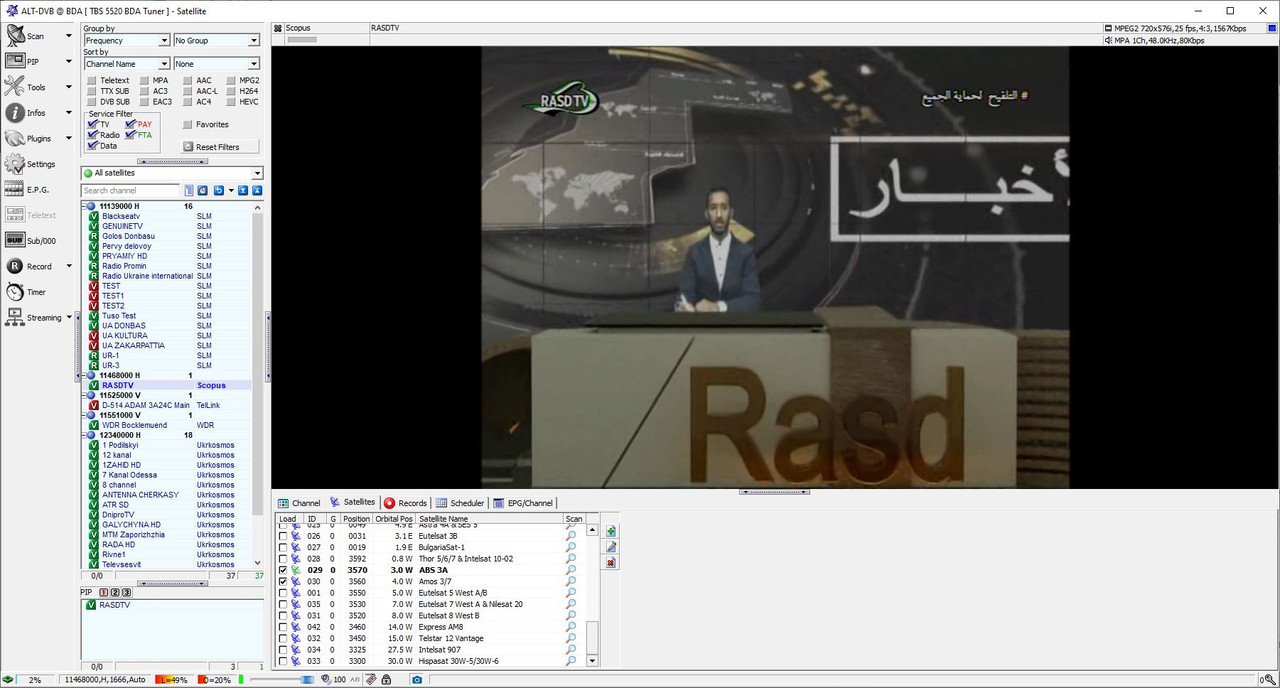Image resolution: width=1280 pixels, height=688 pixels.
Task: Click the snapshot camera icon in status bar
Action: [x=417, y=680]
